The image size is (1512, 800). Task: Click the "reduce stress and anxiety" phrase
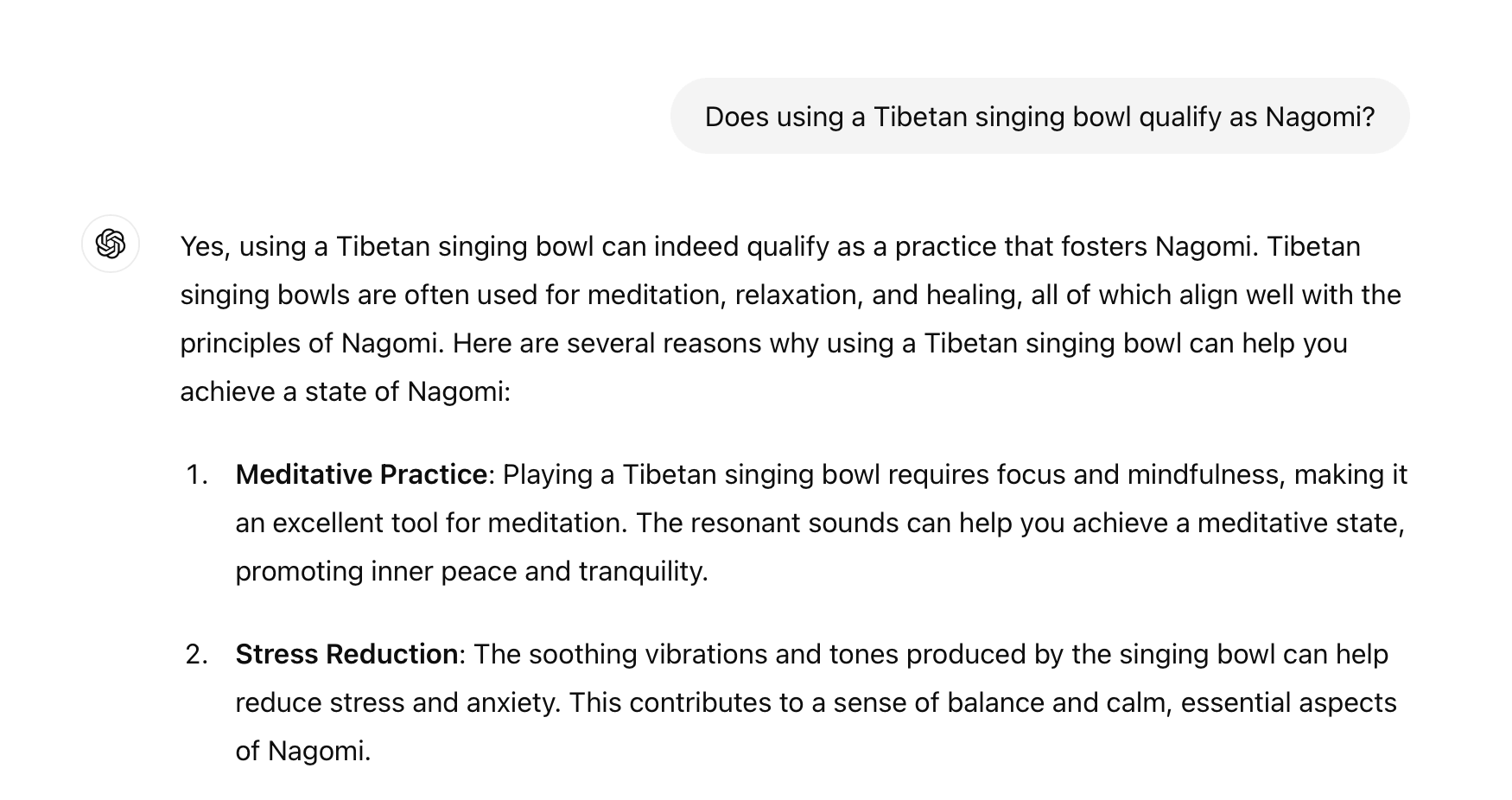pos(397,702)
